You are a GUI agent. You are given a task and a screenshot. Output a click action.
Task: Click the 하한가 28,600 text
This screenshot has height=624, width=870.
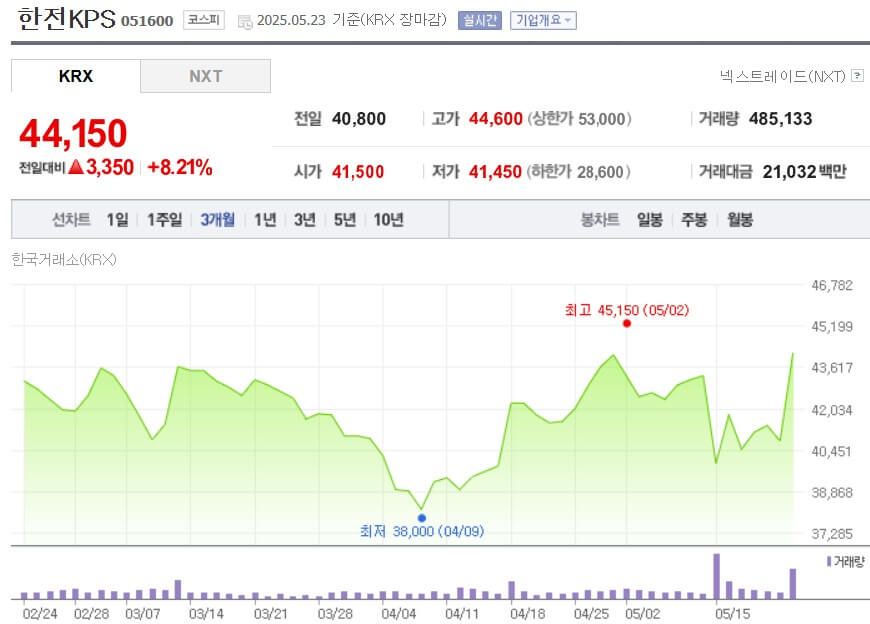[x=578, y=172]
